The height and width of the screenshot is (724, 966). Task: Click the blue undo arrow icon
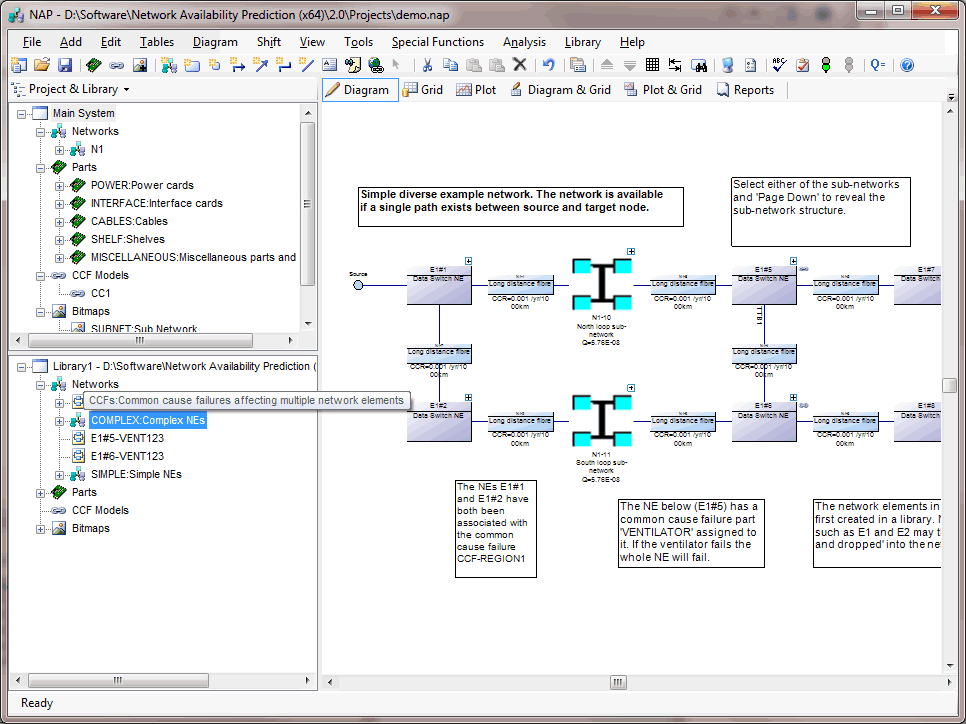548,65
